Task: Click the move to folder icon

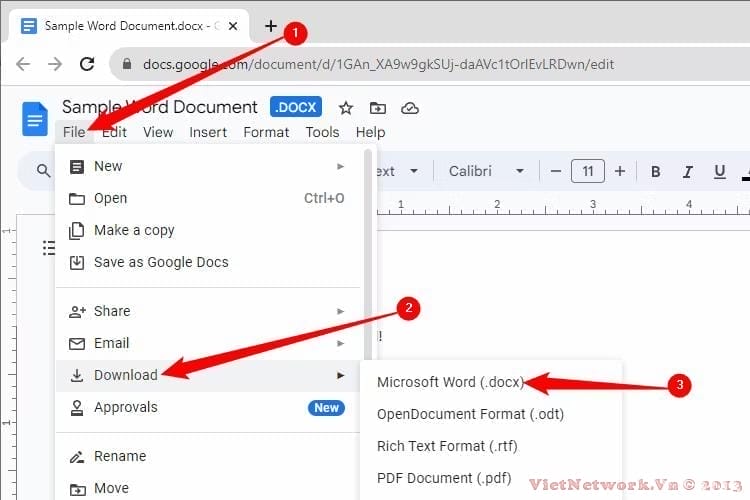Action: (x=377, y=108)
